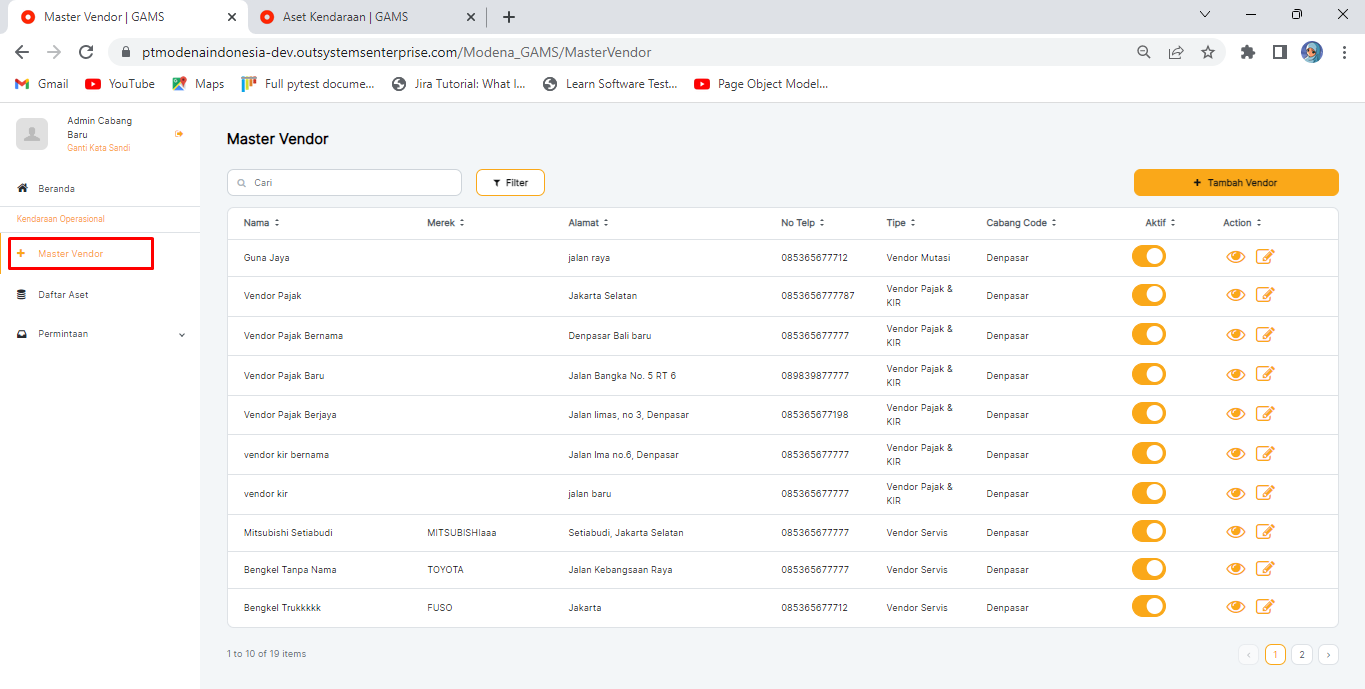1365x689 pixels.
Task: Click the view eye icon for Guna Jaya
Action: 1235,257
